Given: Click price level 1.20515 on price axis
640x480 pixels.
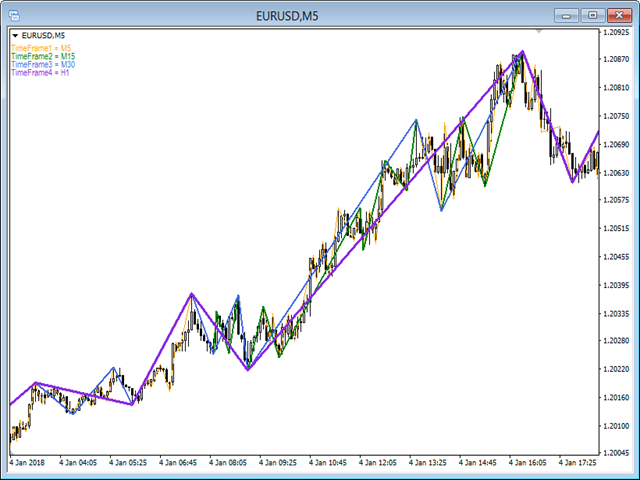Looking at the screenshot, I should coord(616,228).
